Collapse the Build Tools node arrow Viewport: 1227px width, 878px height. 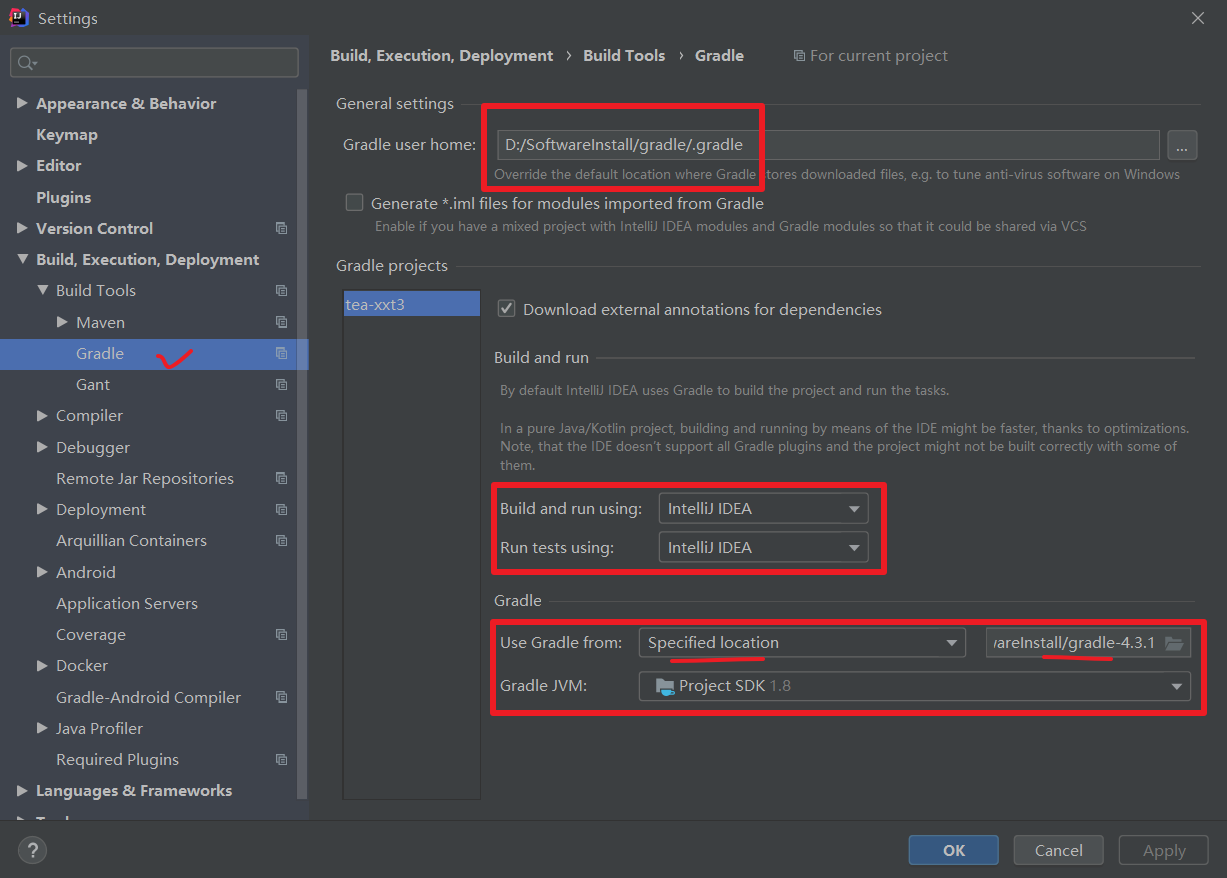click(42, 291)
